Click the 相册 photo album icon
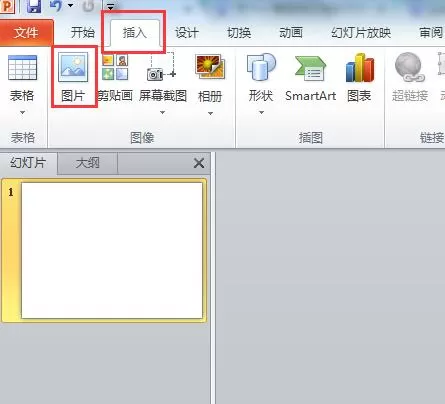This screenshot has height=404, width=445. coord(210,68)
